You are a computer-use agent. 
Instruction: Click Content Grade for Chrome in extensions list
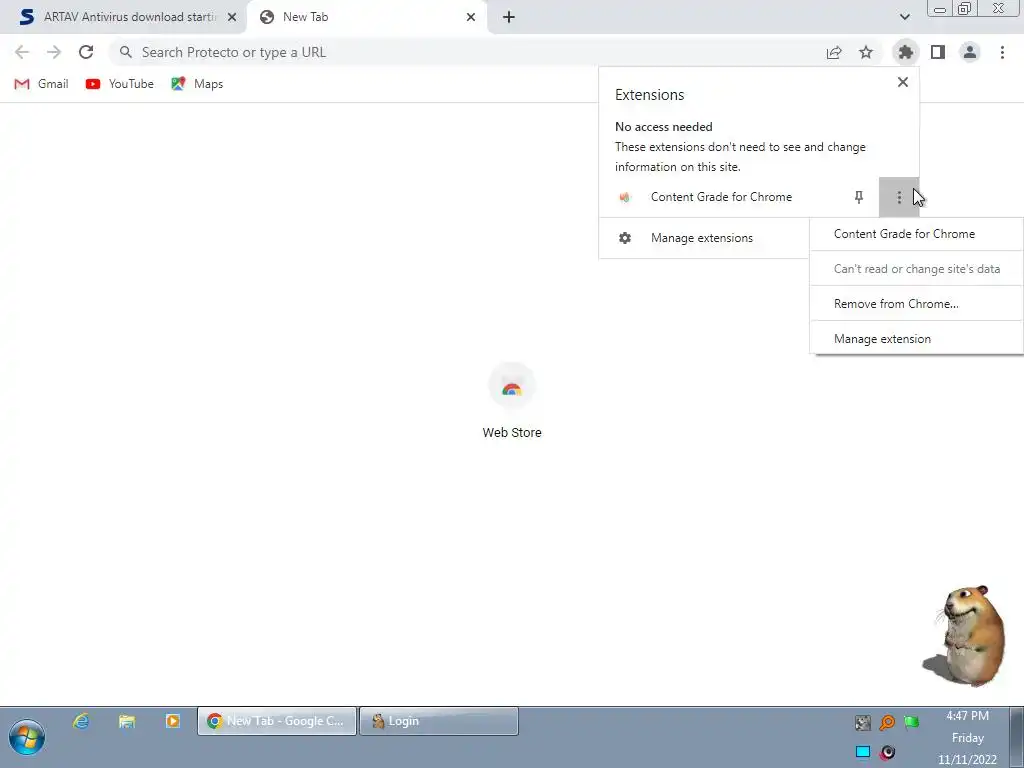pos(721,197)
